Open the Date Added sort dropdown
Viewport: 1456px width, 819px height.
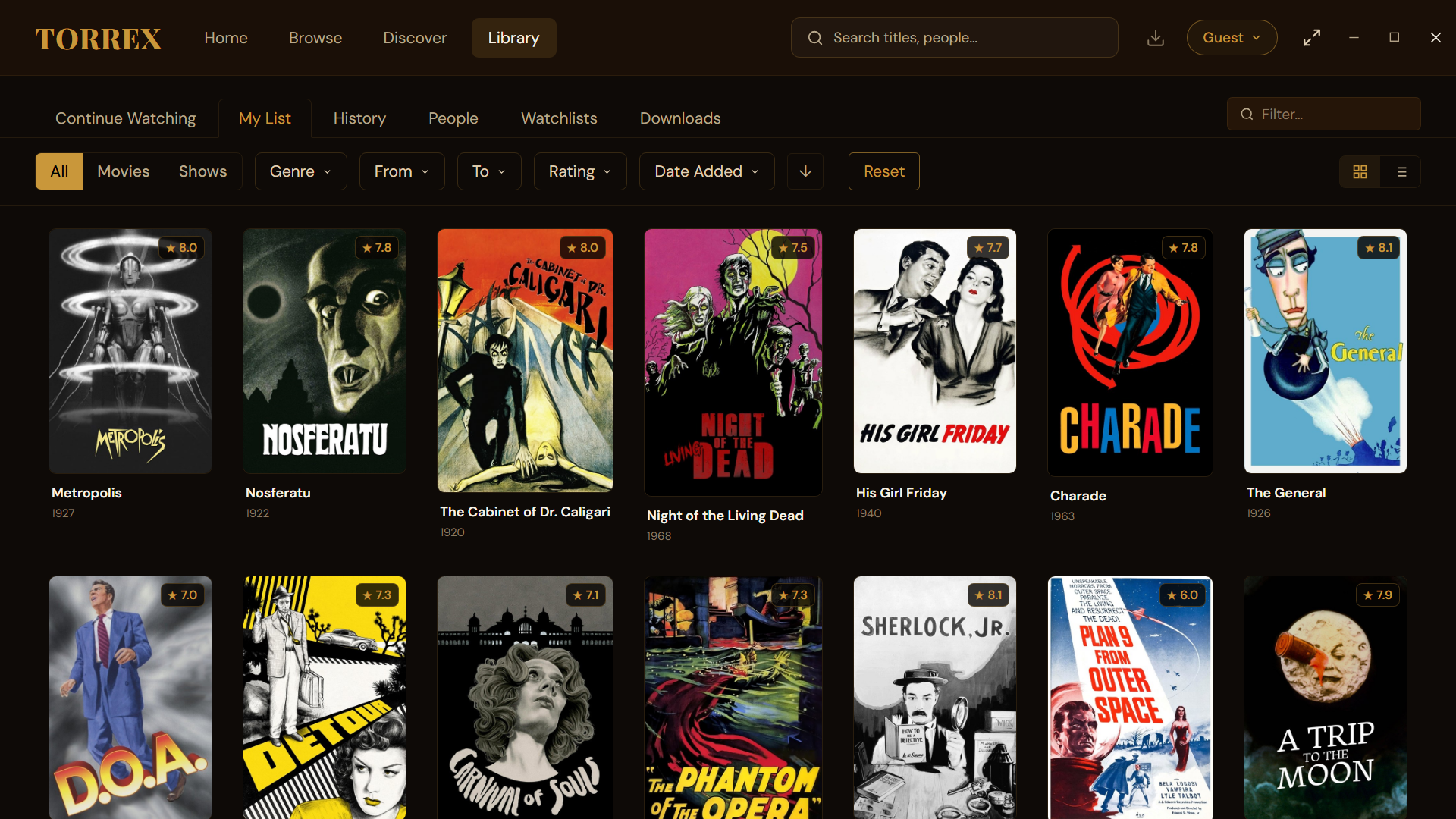pyautogui.click(x=707, y=171)
